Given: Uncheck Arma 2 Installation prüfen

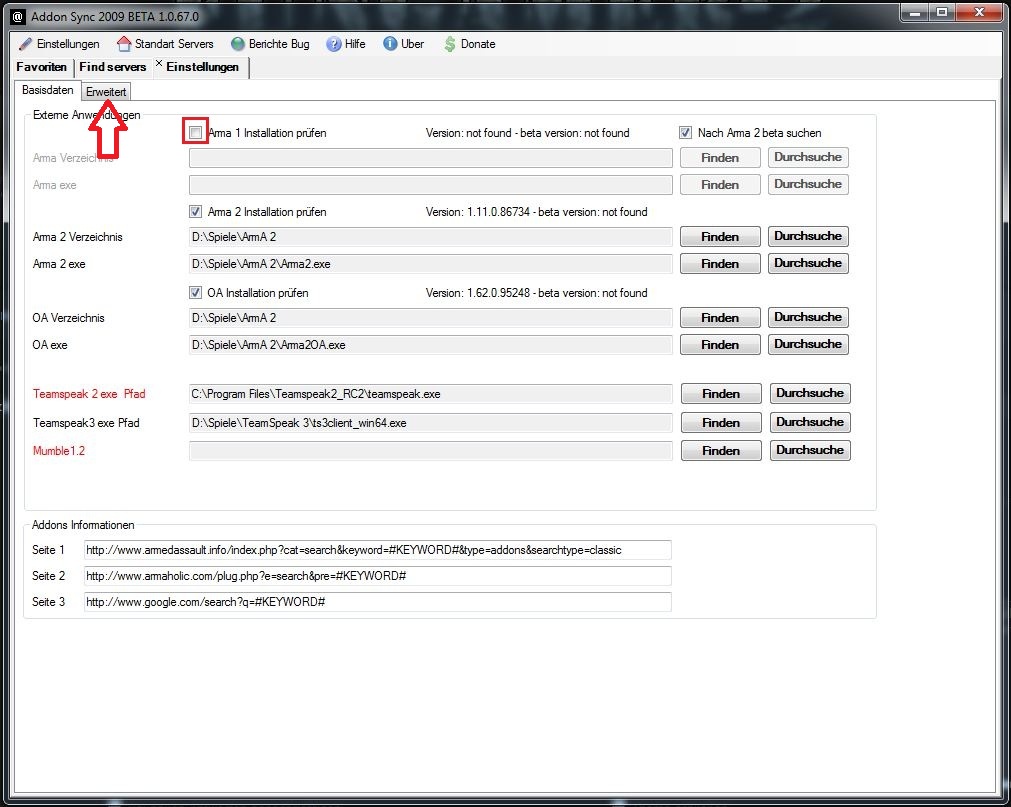Looking at the screenshot, I should pos(196,212).
